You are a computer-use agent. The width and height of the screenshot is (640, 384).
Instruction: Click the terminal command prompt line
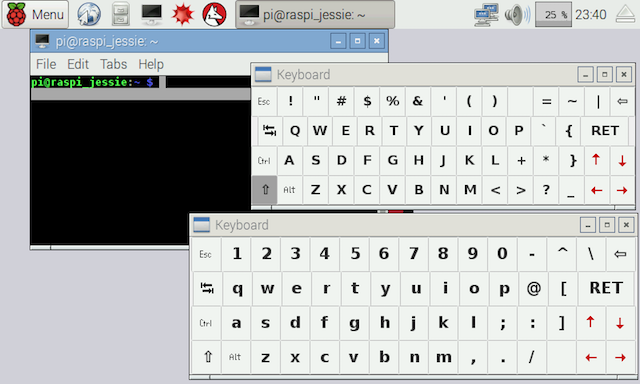[141, 82]
